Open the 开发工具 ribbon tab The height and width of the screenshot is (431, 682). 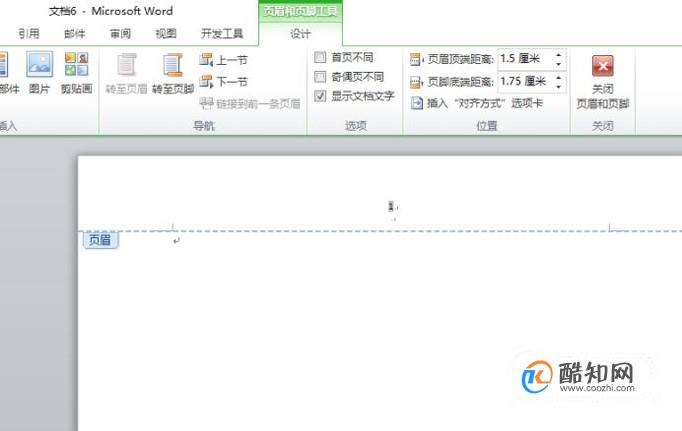[x=222, y=33]
